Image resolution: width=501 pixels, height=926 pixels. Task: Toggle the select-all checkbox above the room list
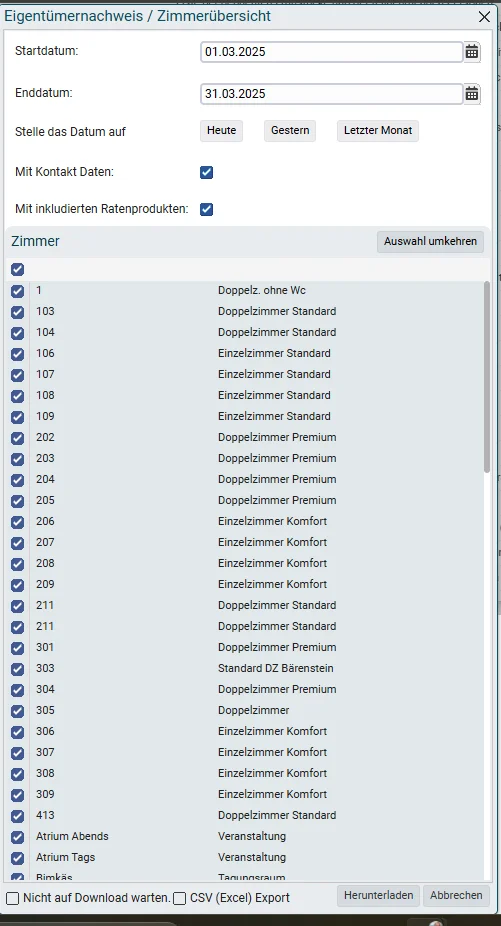pos(18,270)
